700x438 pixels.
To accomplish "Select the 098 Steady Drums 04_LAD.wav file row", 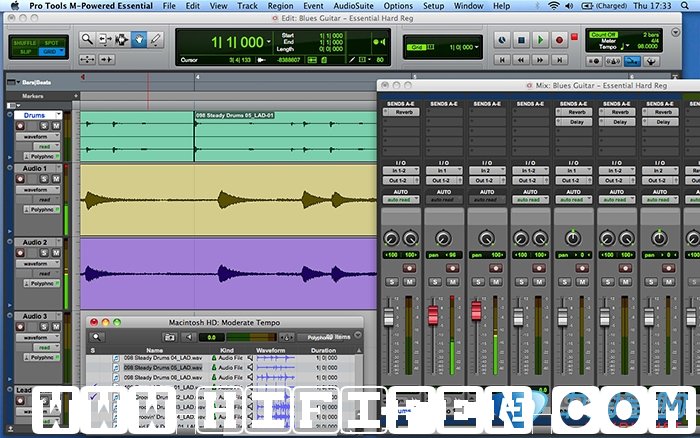I will pos(223,358).
